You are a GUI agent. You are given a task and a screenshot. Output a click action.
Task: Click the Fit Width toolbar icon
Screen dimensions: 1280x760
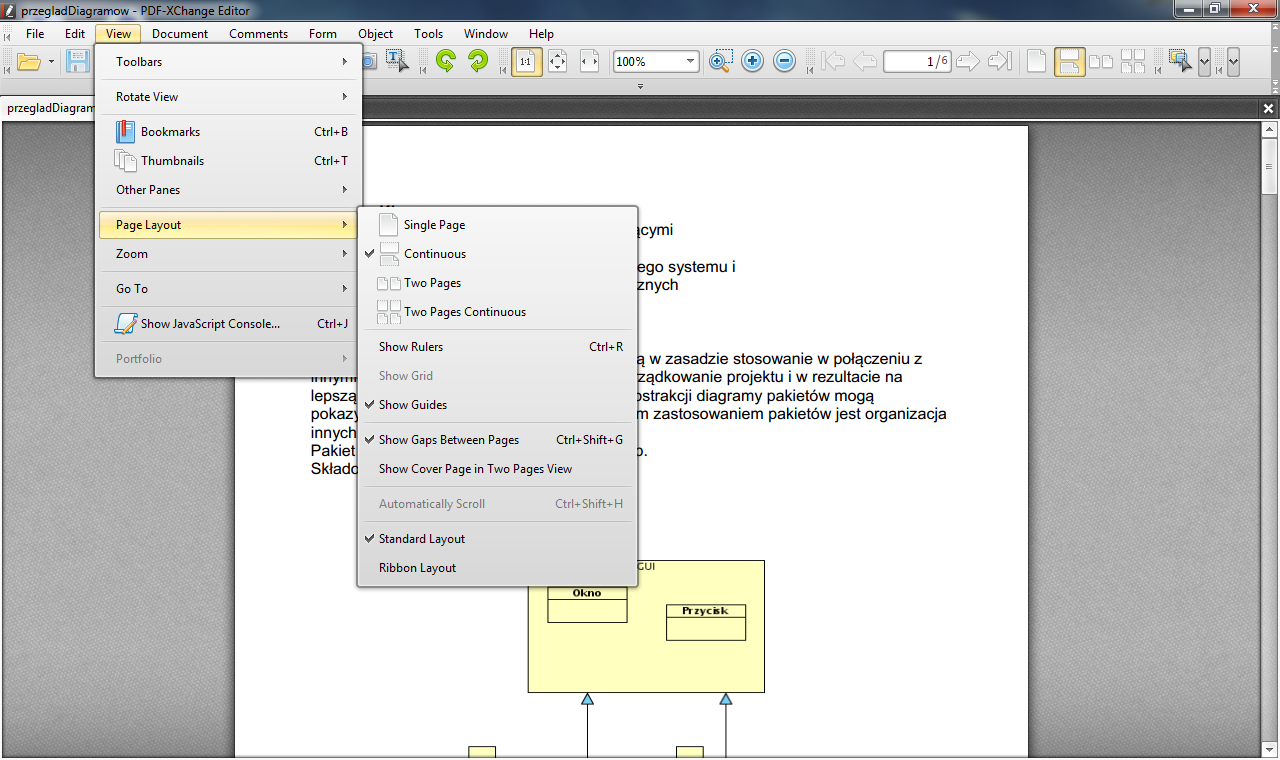(590, 62)
